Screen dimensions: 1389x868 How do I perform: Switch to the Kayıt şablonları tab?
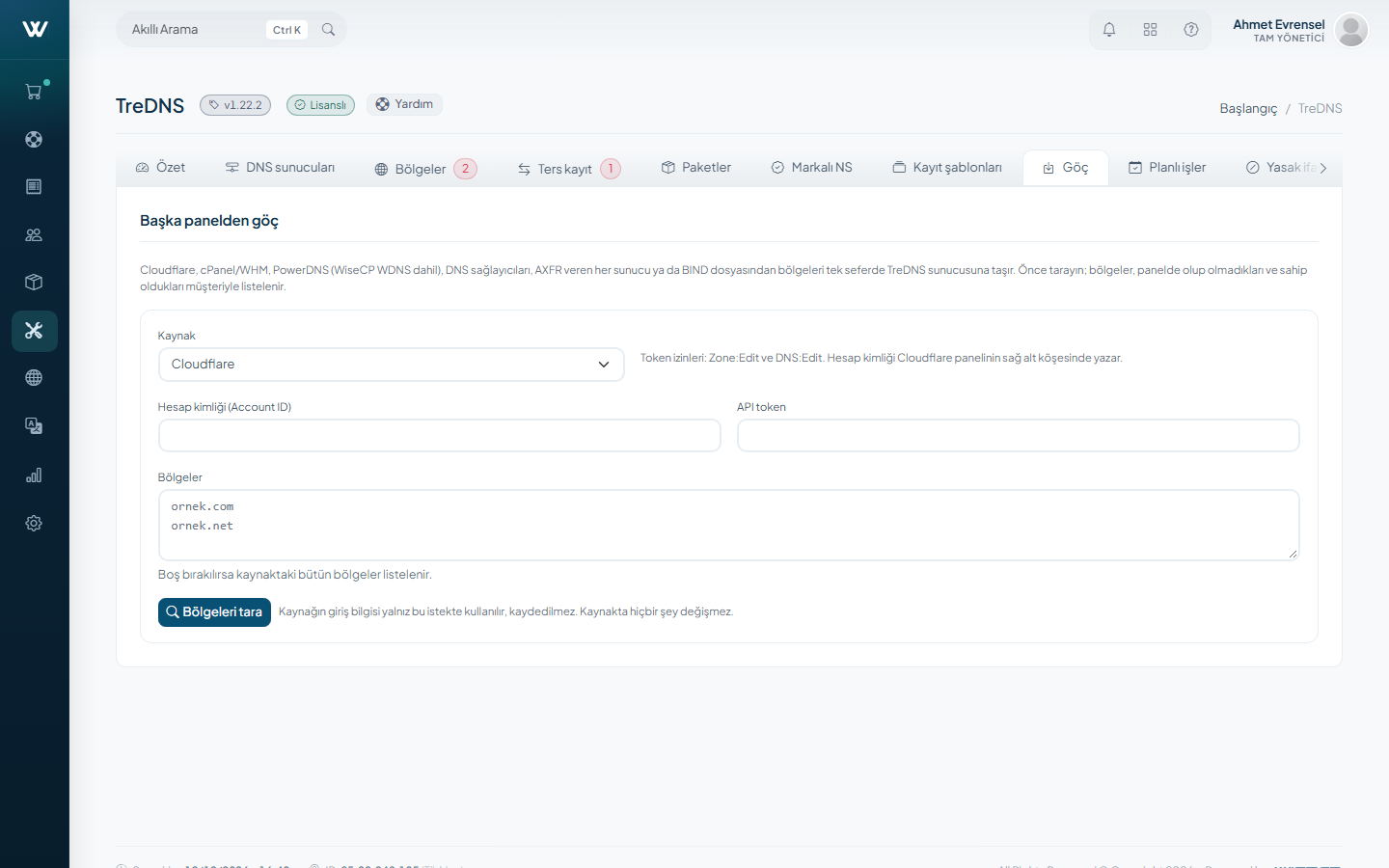[946, 168]
